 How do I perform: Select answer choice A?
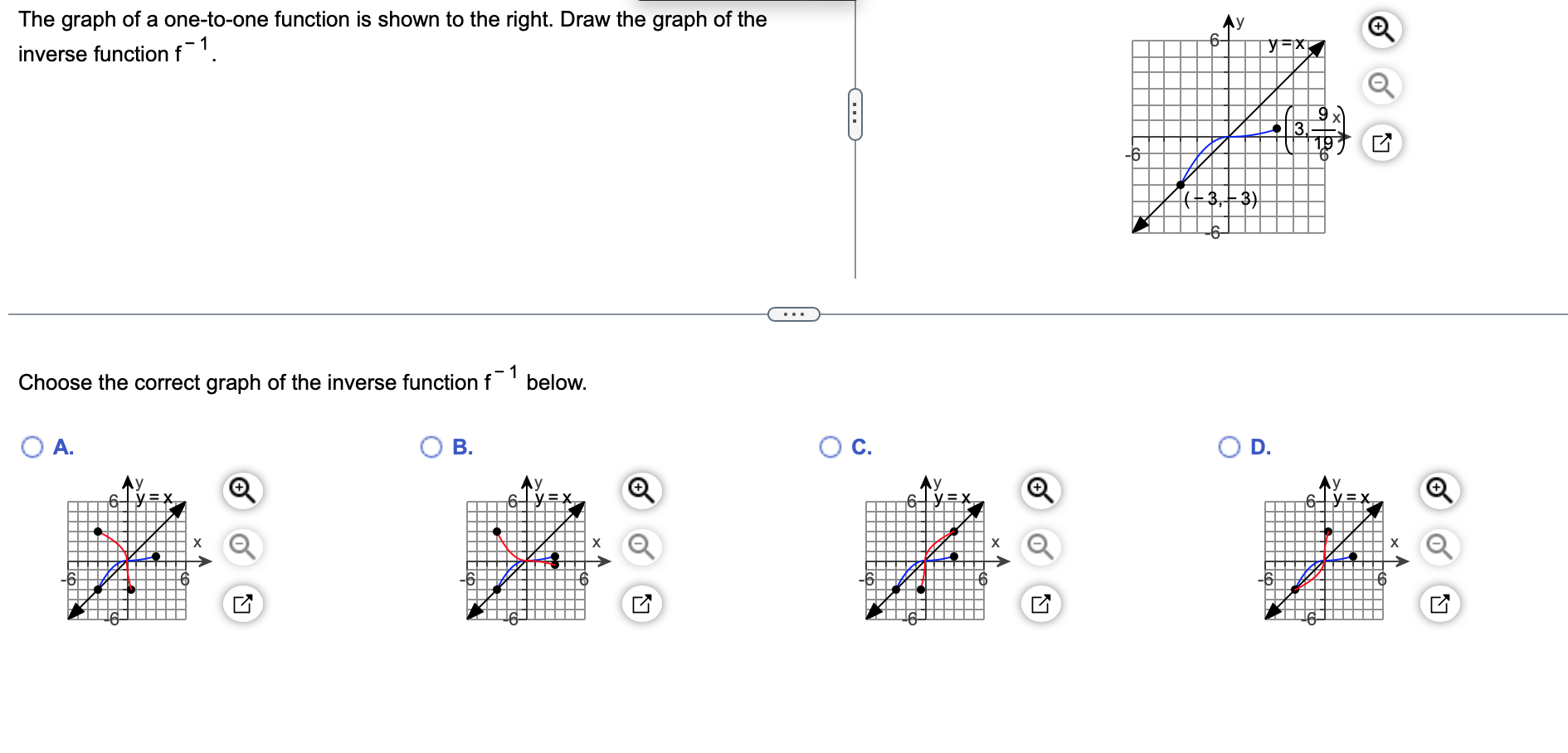pyautogui.click(x=31, y=448)
